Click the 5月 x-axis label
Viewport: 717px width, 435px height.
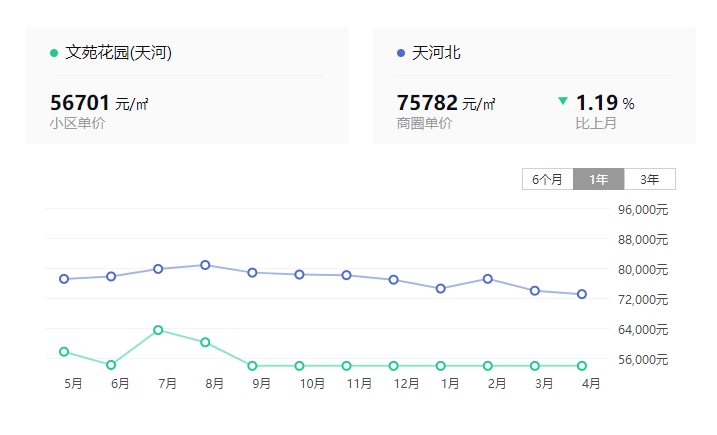[x=73, y=383]
